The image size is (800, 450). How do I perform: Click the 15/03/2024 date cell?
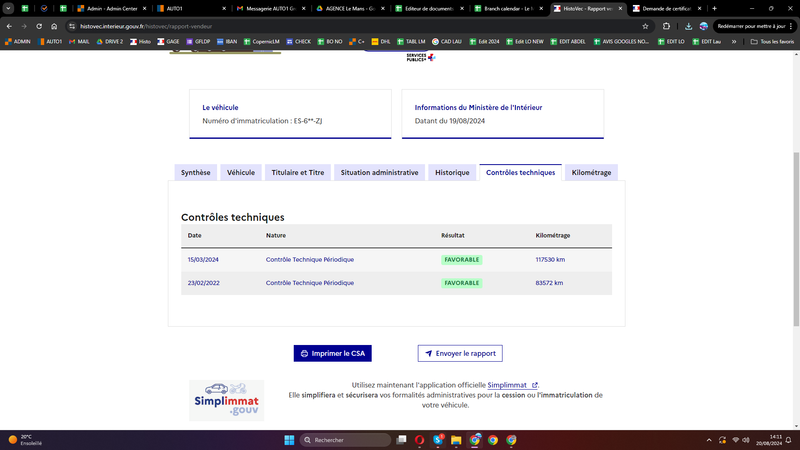click(x=203, y=260)
